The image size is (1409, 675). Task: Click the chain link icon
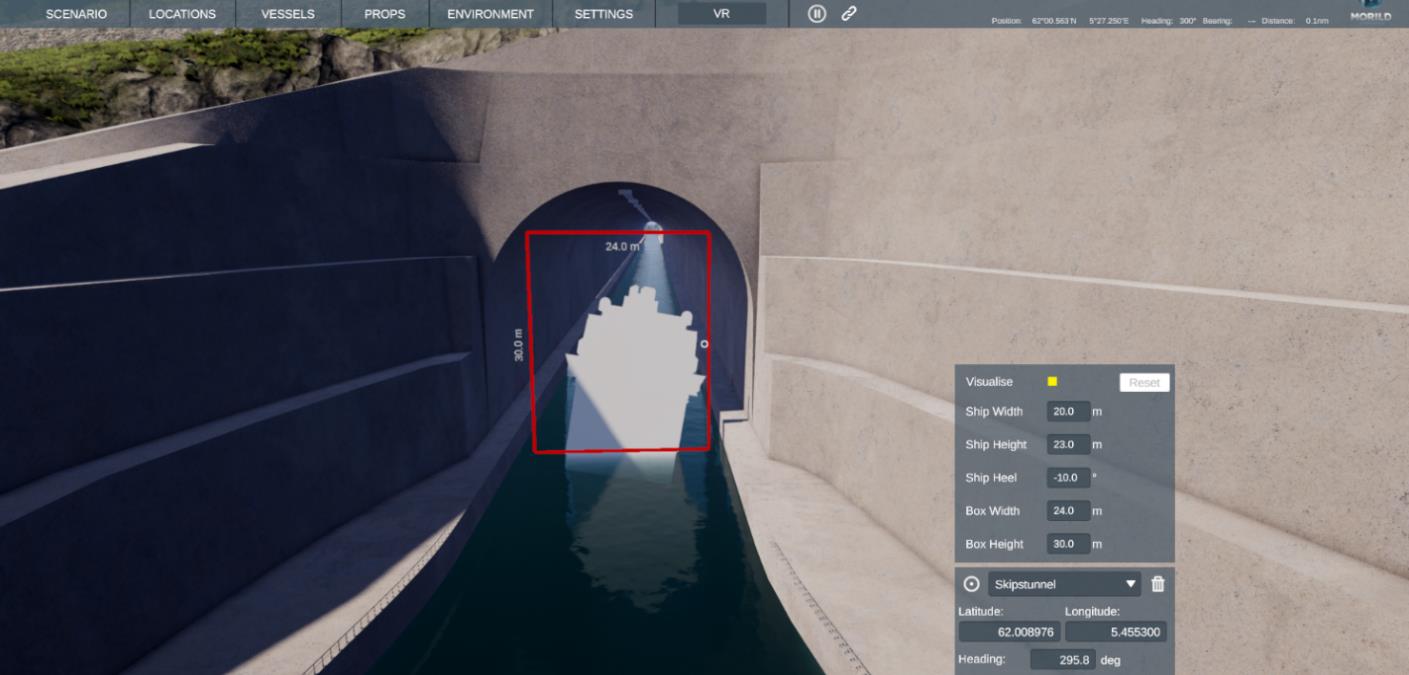tap(849, 14)
